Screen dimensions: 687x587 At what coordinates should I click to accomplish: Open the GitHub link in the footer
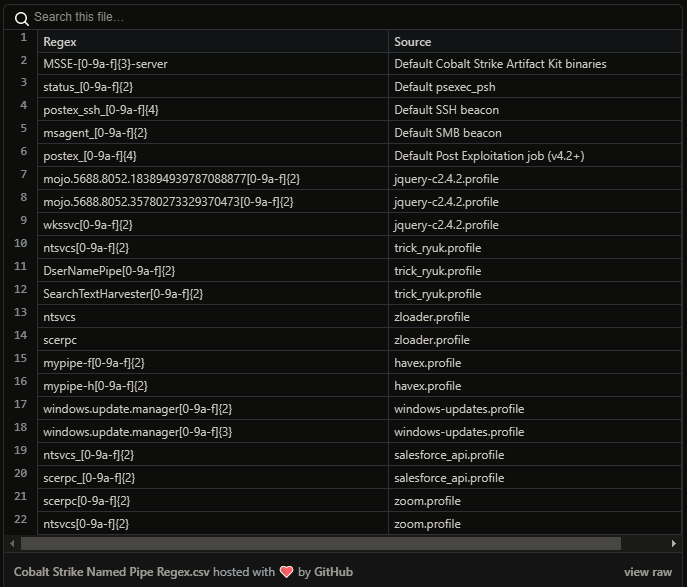tap(333, 572)
